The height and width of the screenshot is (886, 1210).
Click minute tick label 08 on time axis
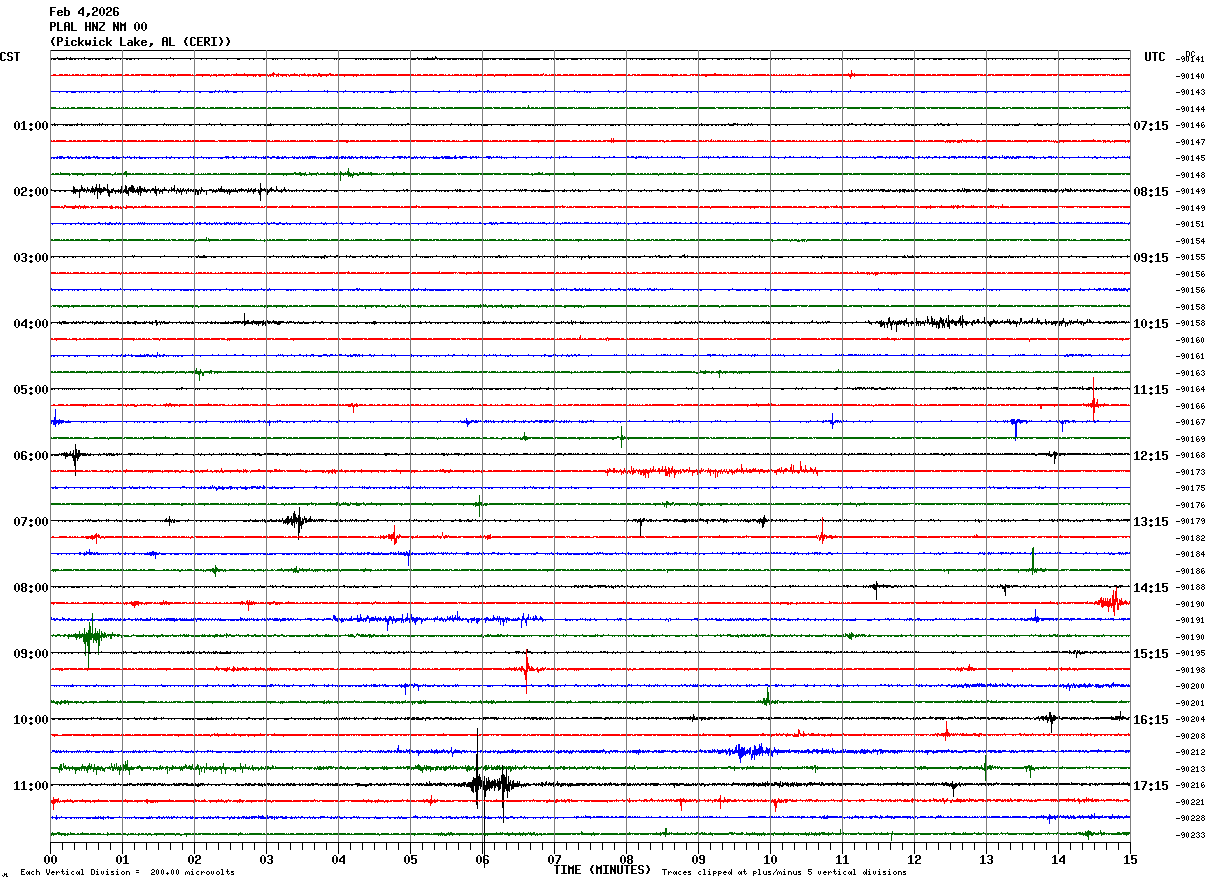627,860
